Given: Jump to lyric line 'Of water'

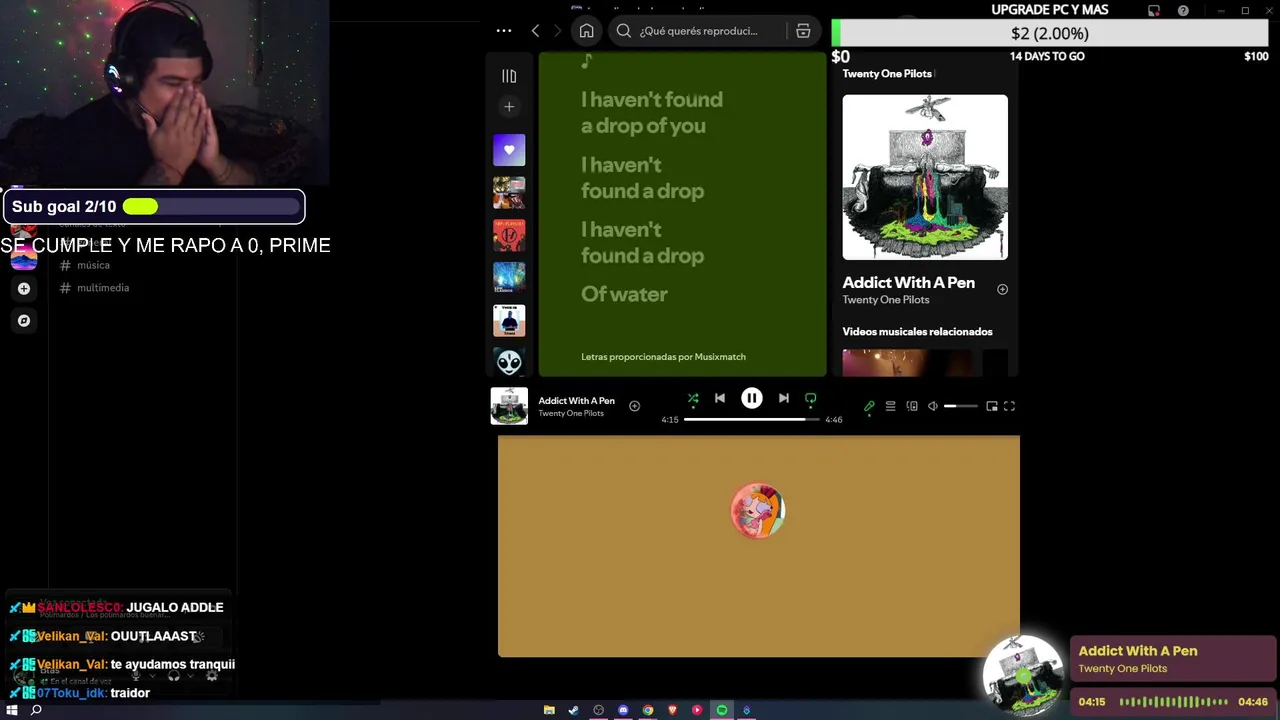Looking at the screenshot, I should [x=624, y=294].
